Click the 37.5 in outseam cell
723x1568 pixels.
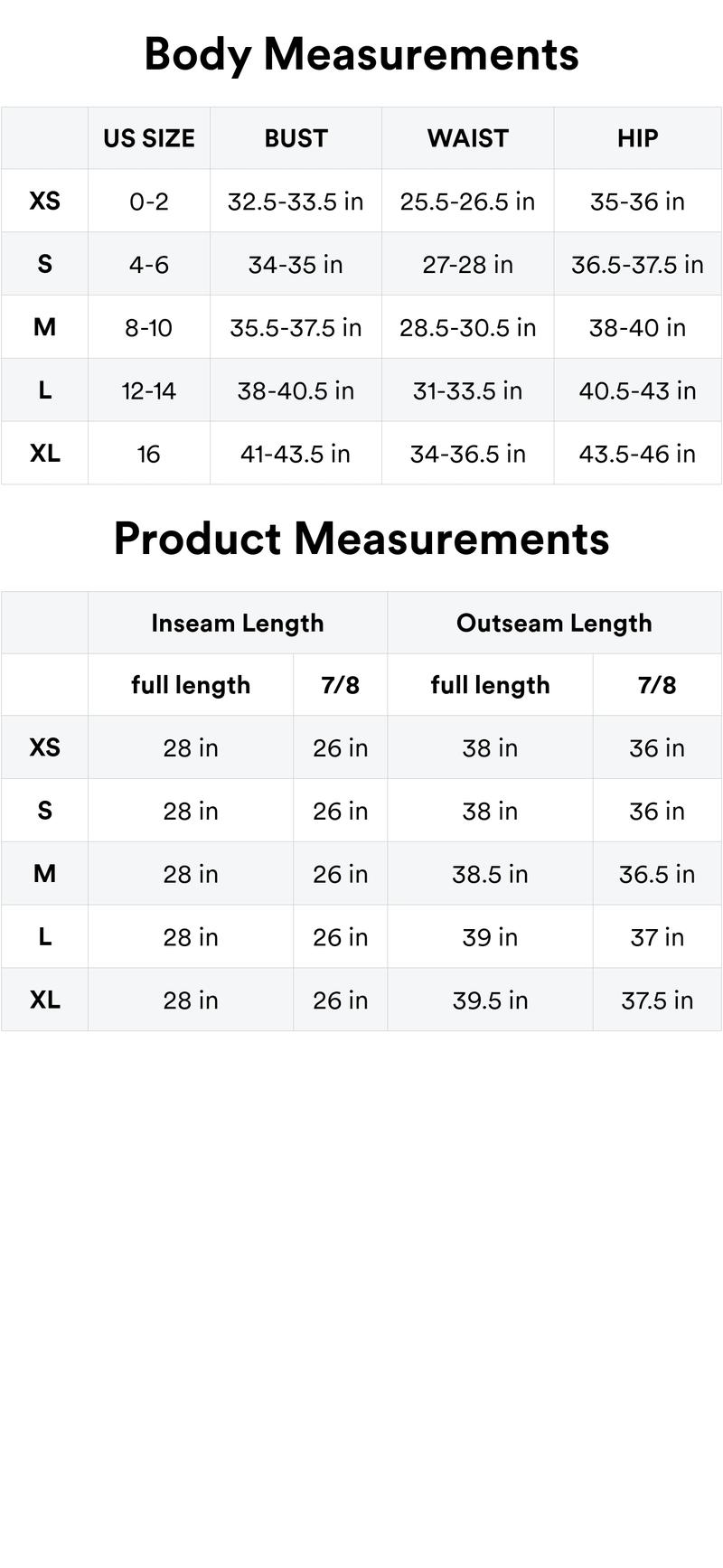[x=657, y=1000]
